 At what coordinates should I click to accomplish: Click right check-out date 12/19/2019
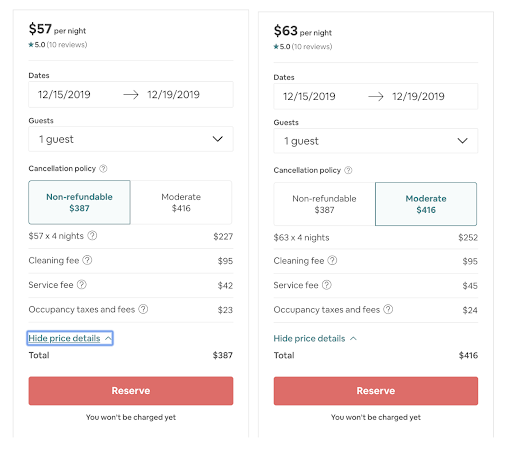[418, 97]
